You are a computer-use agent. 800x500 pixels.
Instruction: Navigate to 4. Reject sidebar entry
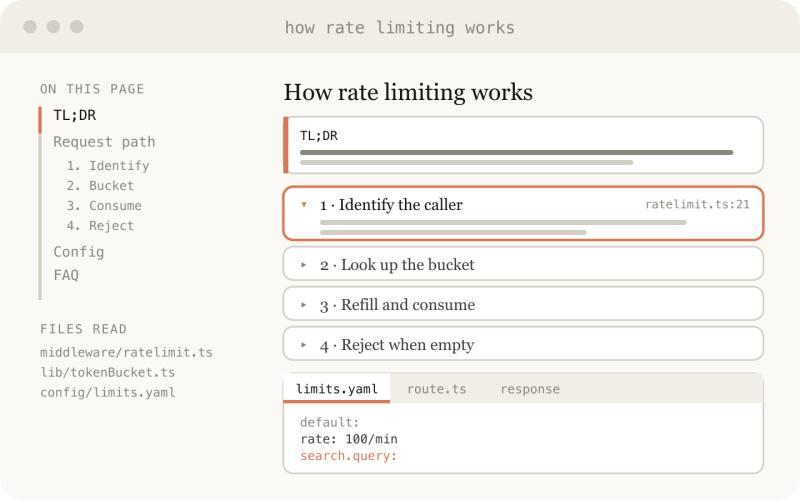point(100,226)
